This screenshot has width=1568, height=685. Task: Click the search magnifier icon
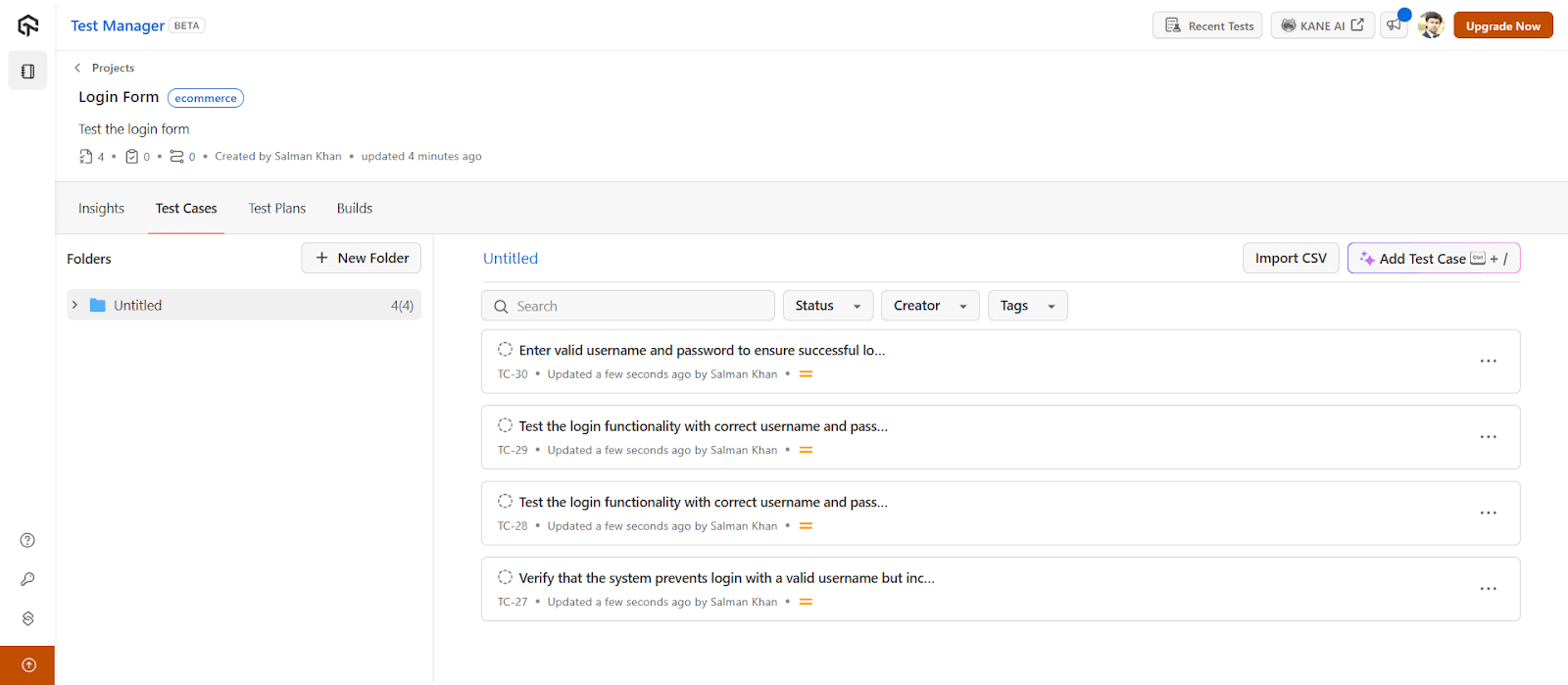tap(501, 306)
